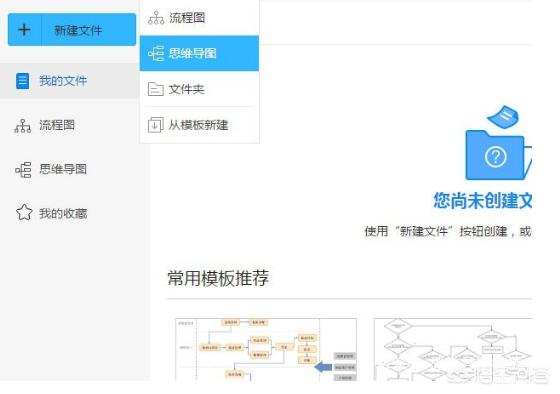The height and width of the screenshot is (394, 560).
Task: Open 我的文件 in the sidebar
Action: (70, 81)
